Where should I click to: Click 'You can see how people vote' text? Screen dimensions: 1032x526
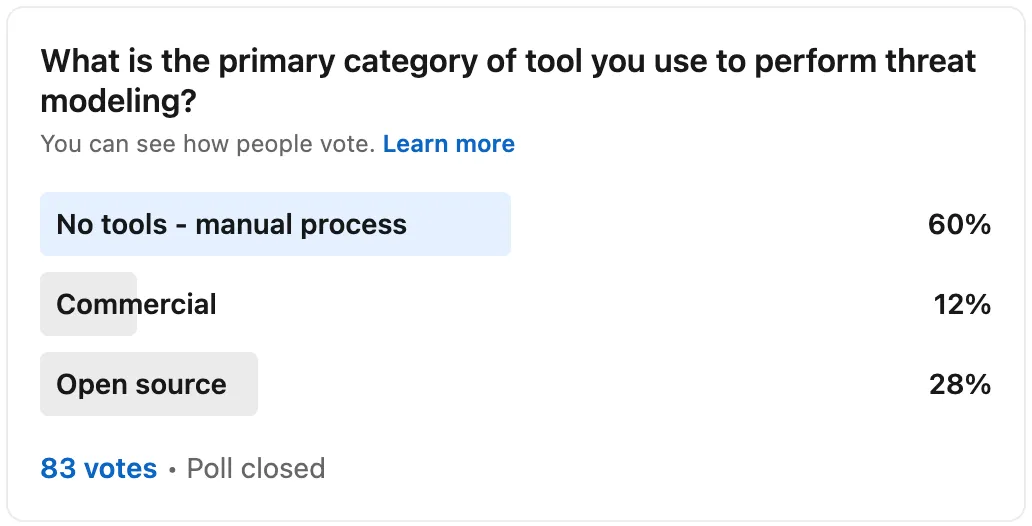208,144
